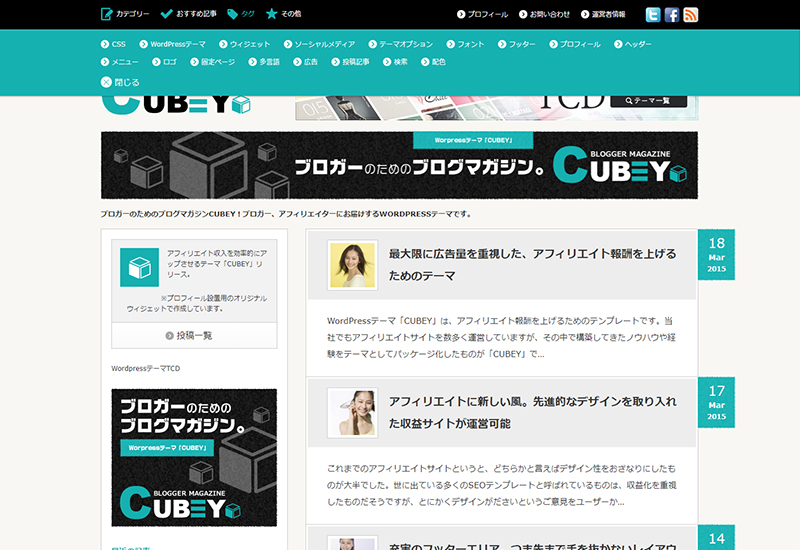Click the arrow icon beside 運営者情報
The height and width of the screenshot is (550, 800).
point(585,14)
